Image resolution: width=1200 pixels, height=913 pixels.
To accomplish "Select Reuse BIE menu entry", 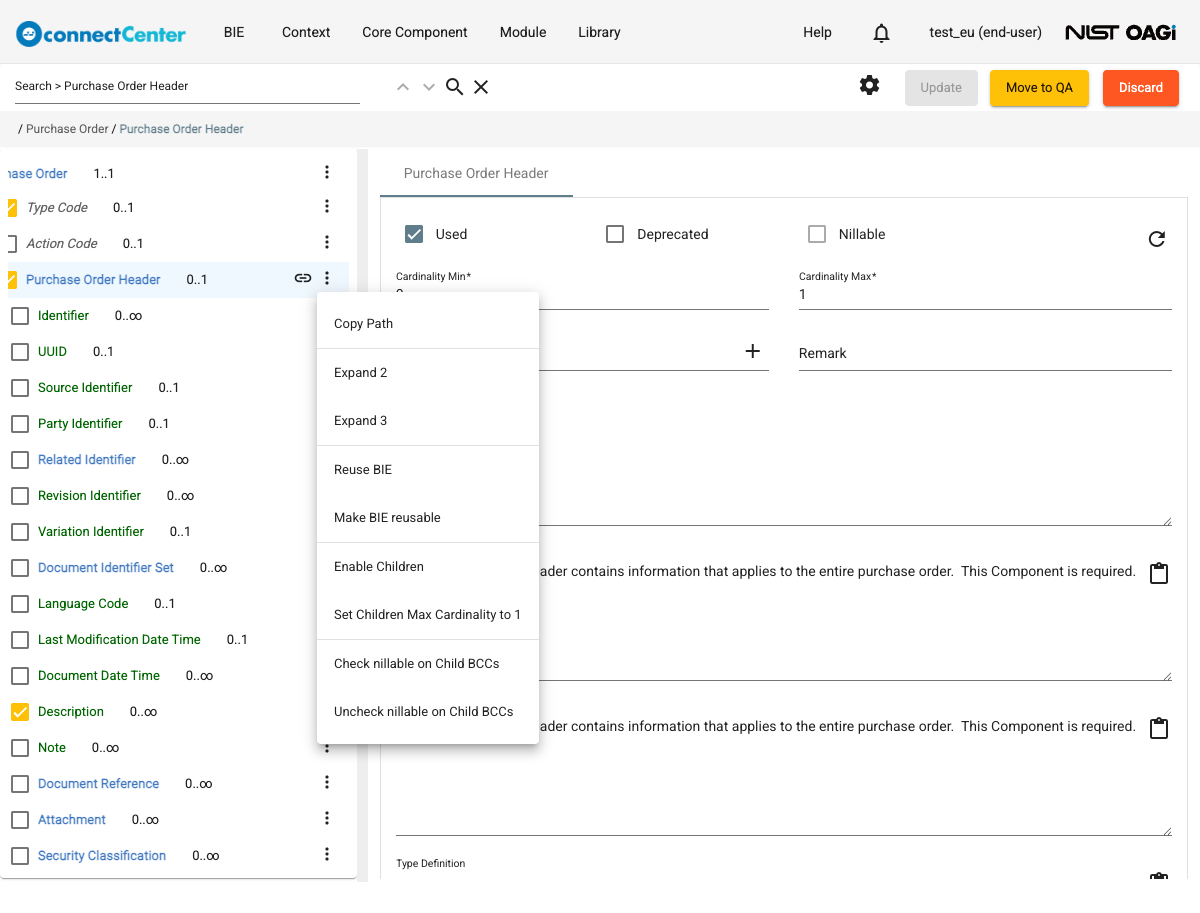I will tap(428, 470).
